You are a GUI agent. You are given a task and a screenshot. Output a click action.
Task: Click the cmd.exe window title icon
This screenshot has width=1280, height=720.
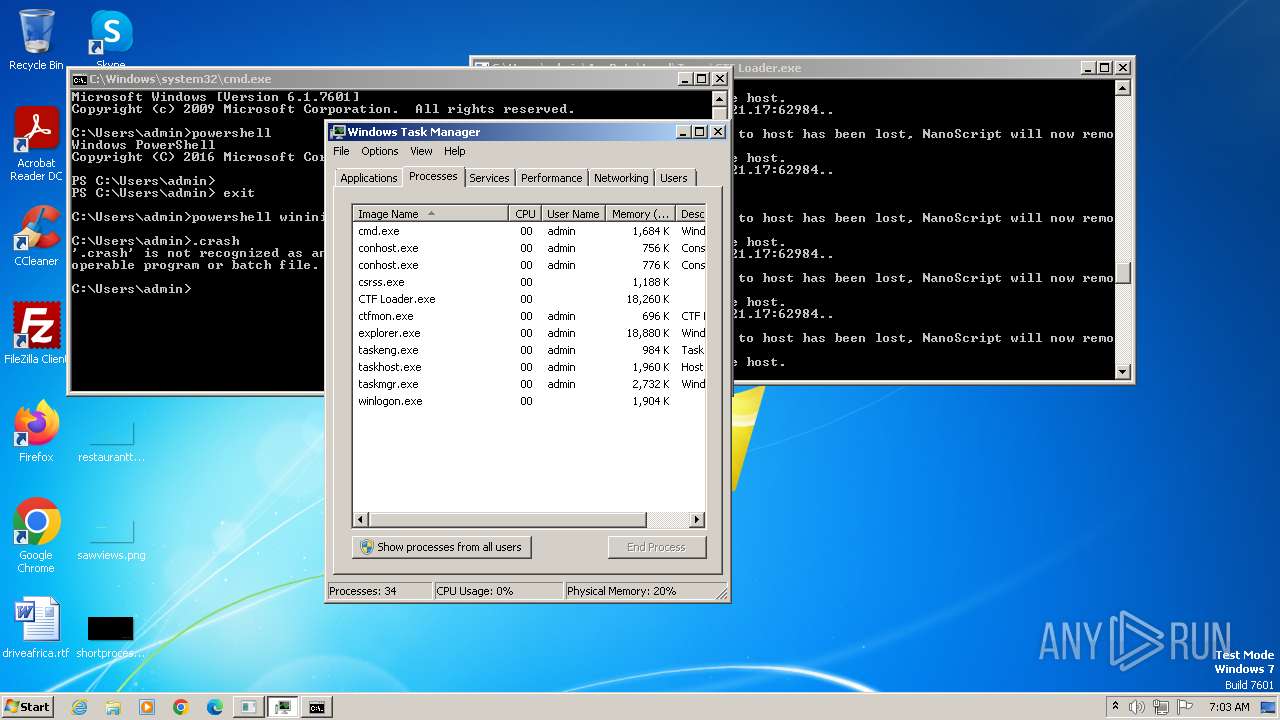[x=79, y=79]
